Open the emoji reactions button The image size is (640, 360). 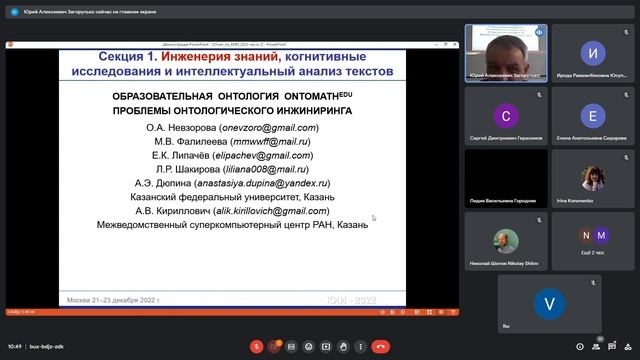point(309,347)
